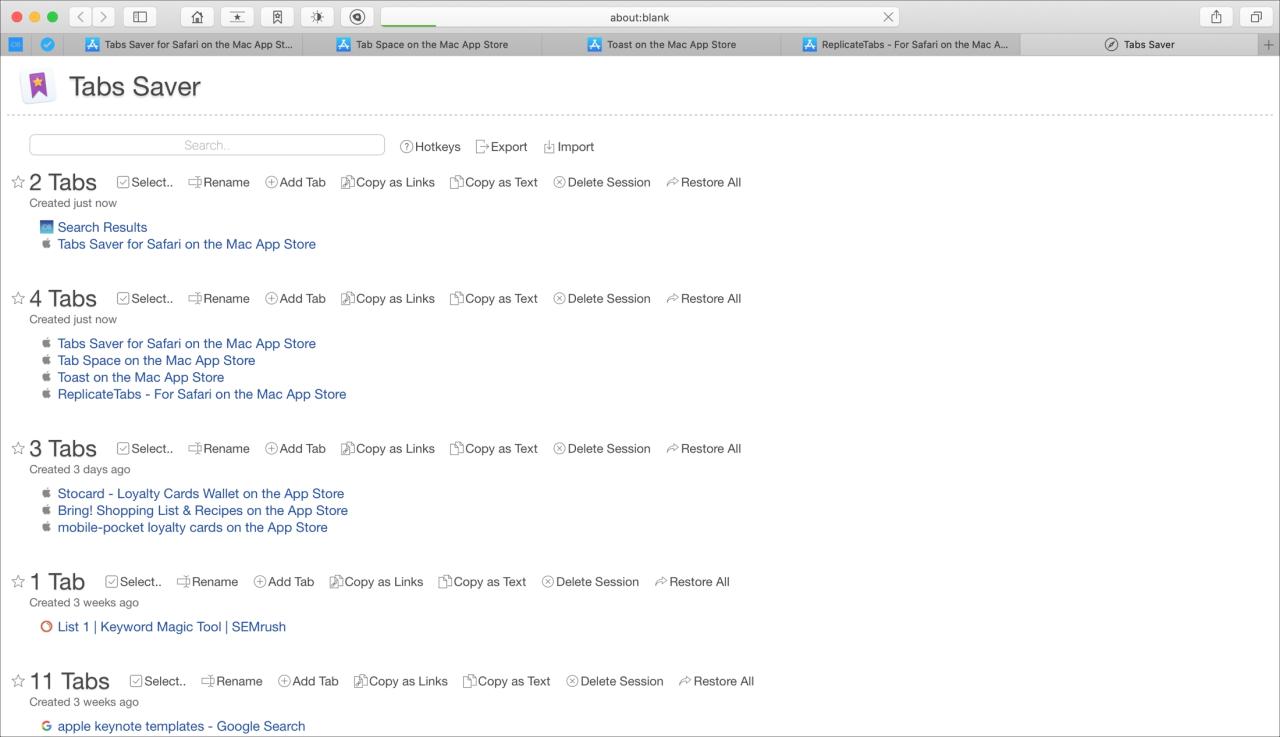Open the Stocard Loyalty Cards Wallet link

[200, 494]
